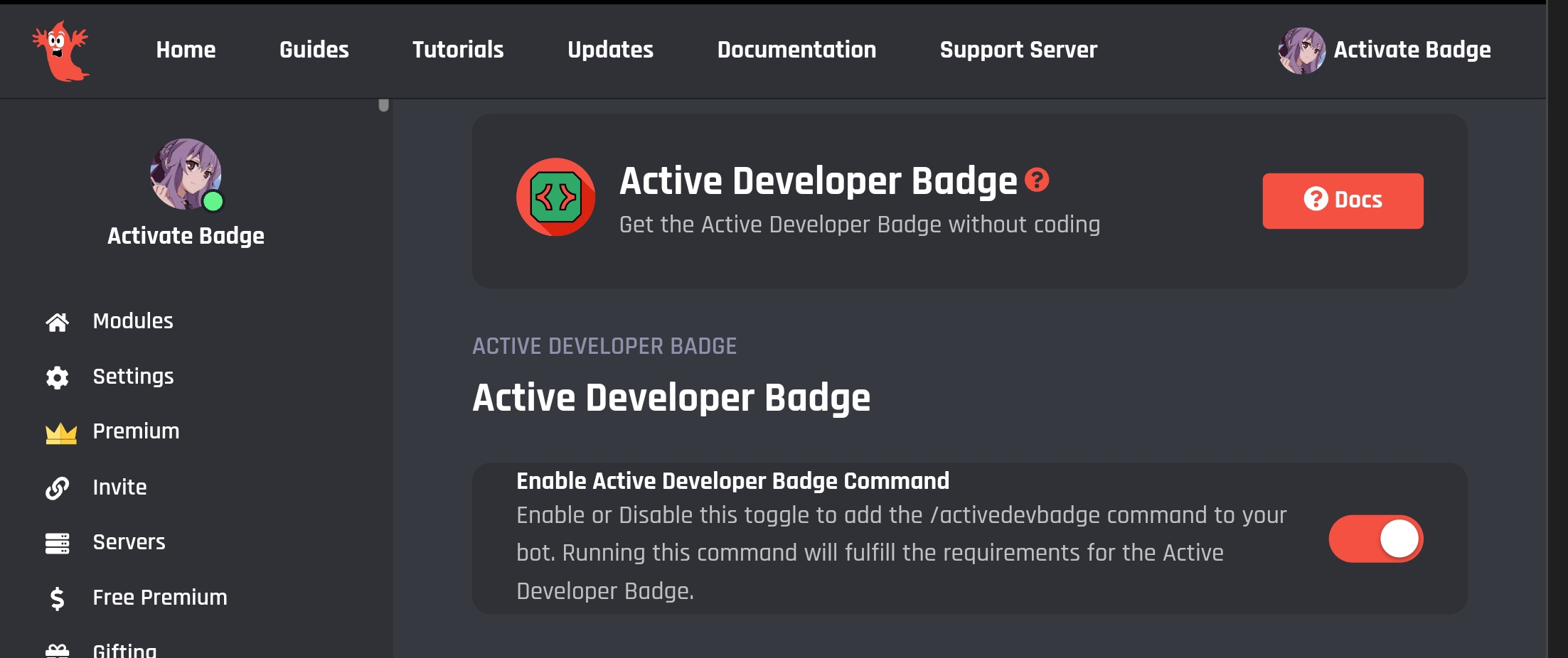Click the Premium crown icon
1568x658 pixels.
tap(61, 433)
